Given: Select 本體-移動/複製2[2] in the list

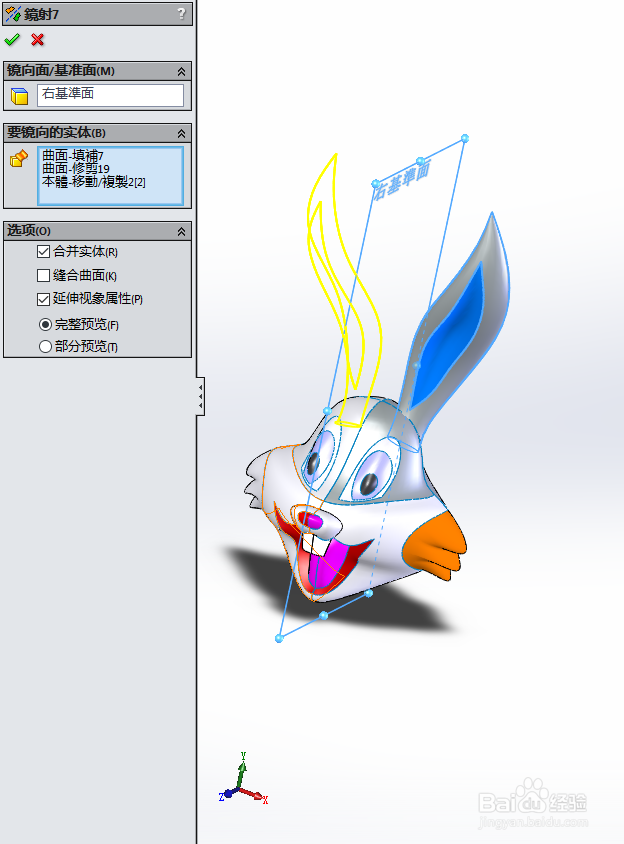Looking at the screenshot, I should [x=94, y=182].
